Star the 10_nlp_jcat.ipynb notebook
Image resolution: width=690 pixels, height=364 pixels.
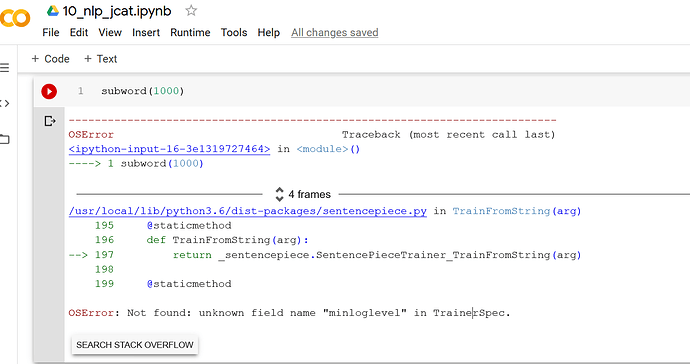click(191, 11)
